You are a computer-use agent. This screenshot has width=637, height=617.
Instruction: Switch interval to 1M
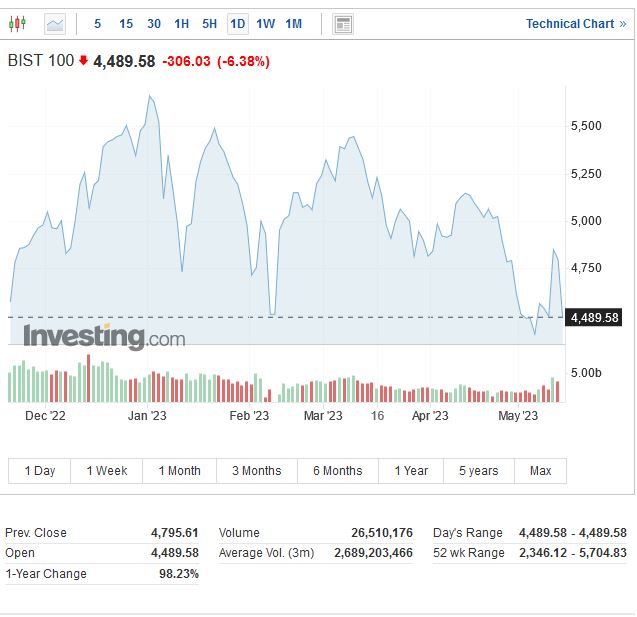[x=293, y=23]
